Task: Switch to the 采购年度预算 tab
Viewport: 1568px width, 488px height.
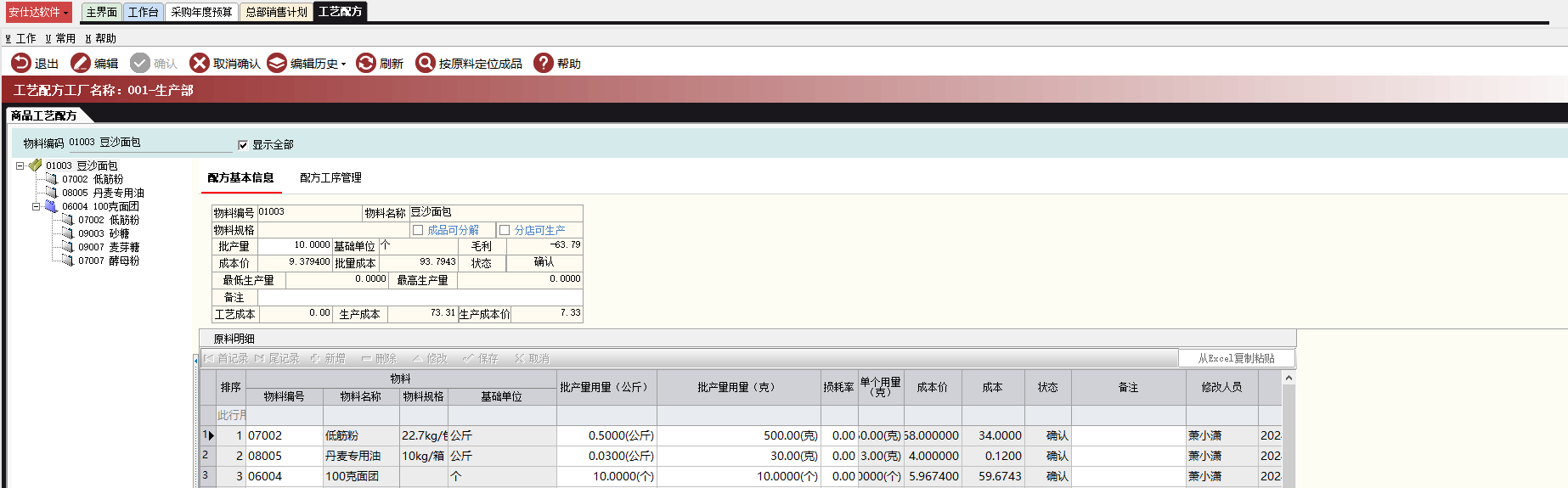Action: click(201, 12)
